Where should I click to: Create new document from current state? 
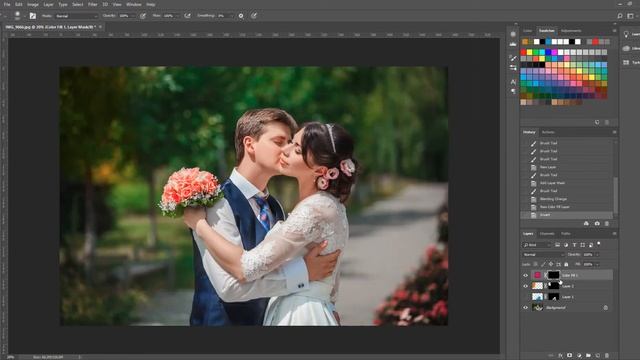click(x=587, y=224)
